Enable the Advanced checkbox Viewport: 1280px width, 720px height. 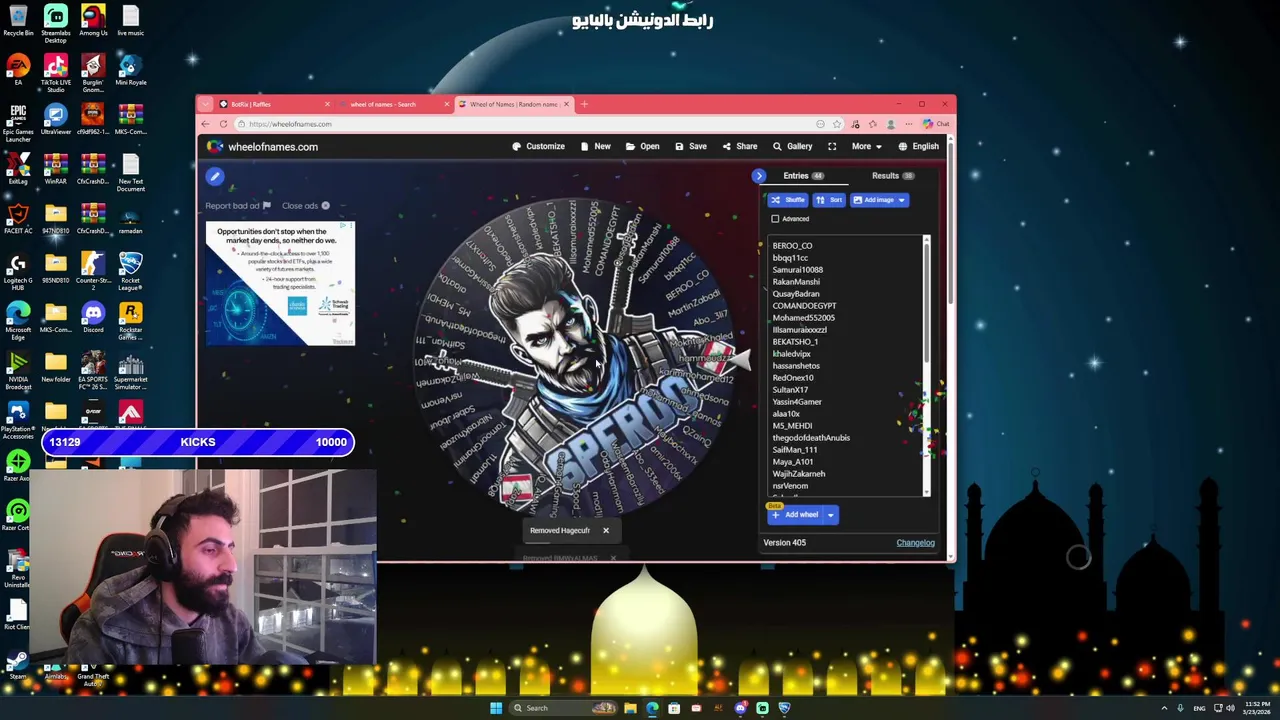point(775,219)
